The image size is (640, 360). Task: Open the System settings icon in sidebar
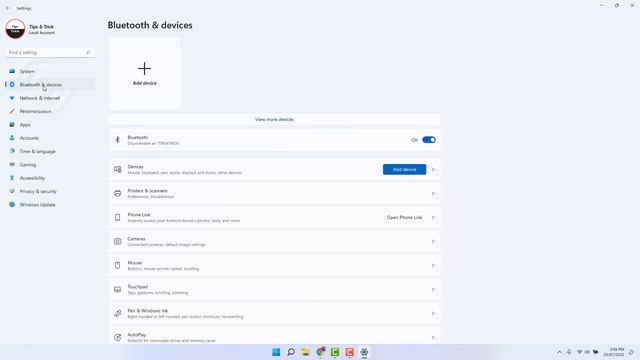click(12, 71)
